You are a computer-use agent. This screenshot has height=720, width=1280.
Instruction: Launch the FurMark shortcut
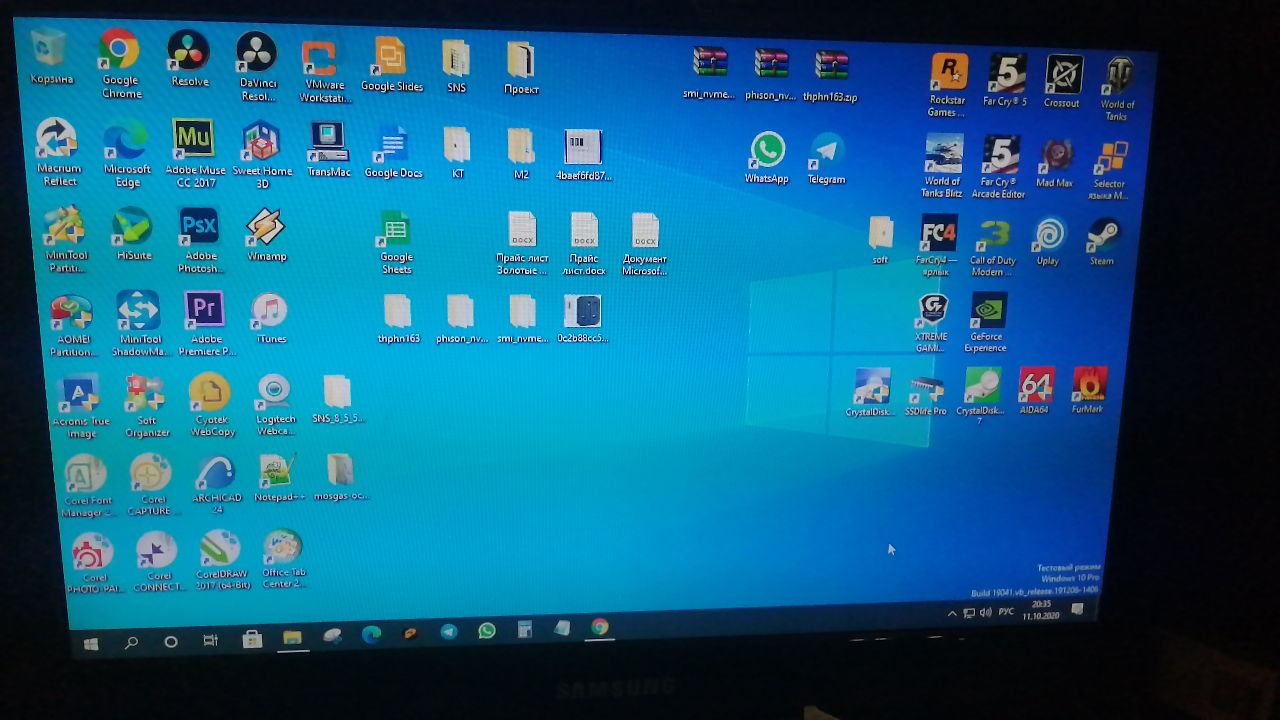[1088, 391]
